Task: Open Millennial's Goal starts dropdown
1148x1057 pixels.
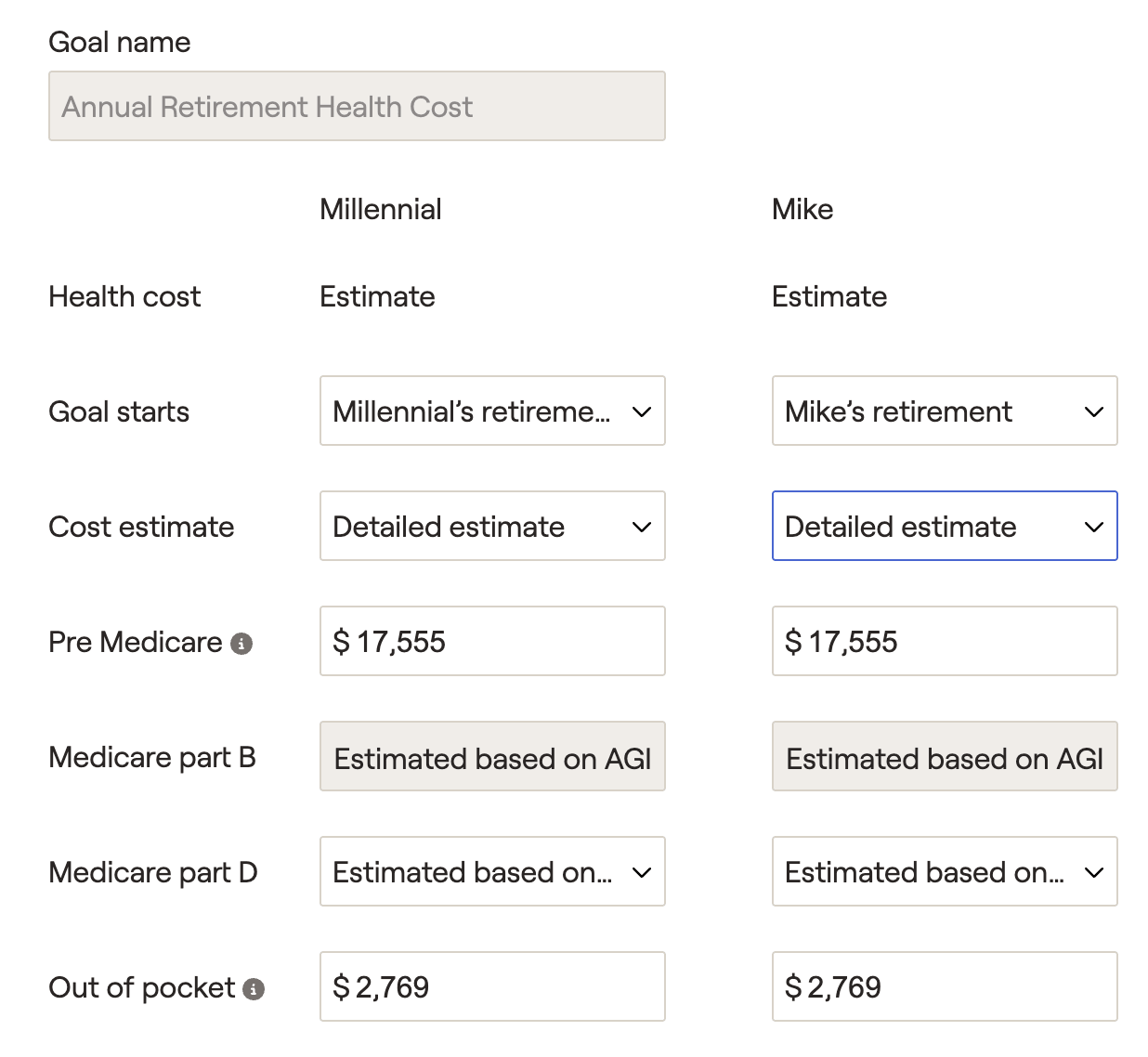Action: pos(492,411)
